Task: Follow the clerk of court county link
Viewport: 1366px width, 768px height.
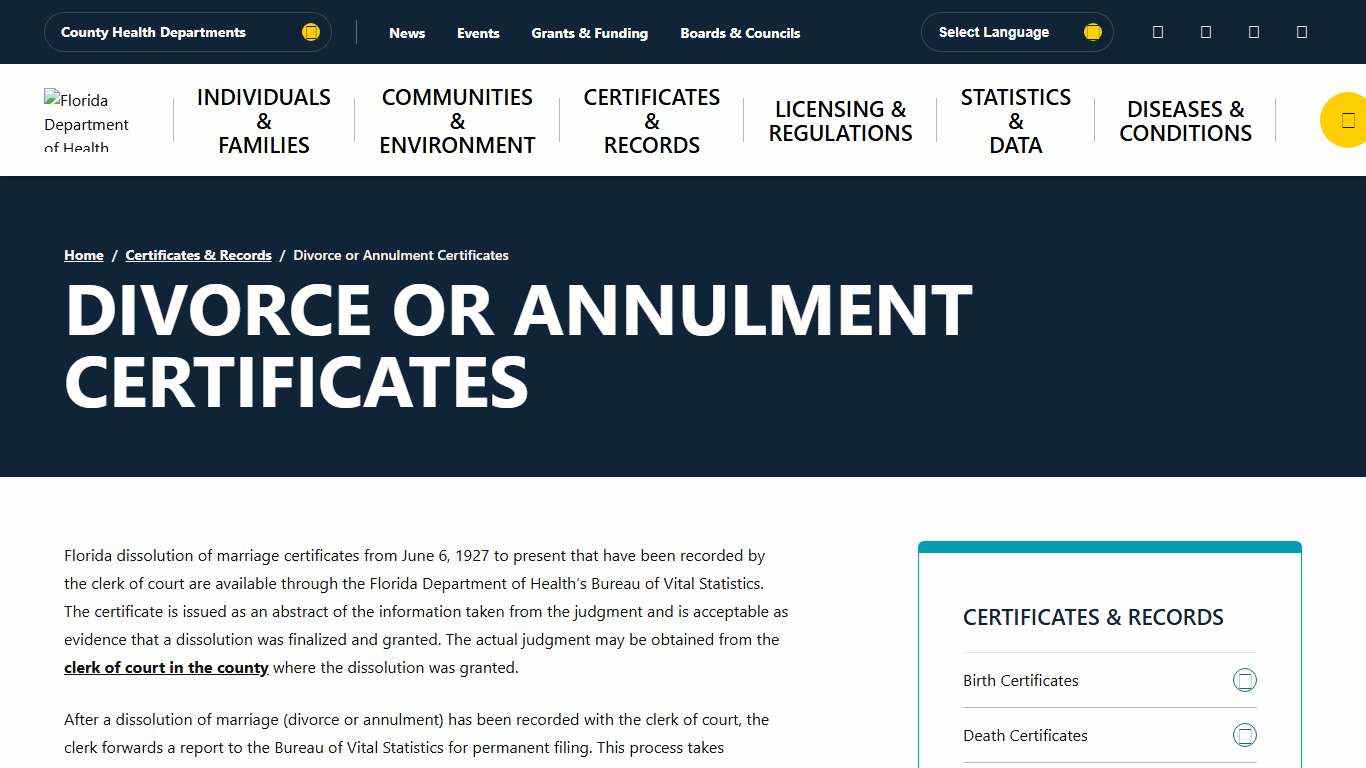Action: point(166,667)
